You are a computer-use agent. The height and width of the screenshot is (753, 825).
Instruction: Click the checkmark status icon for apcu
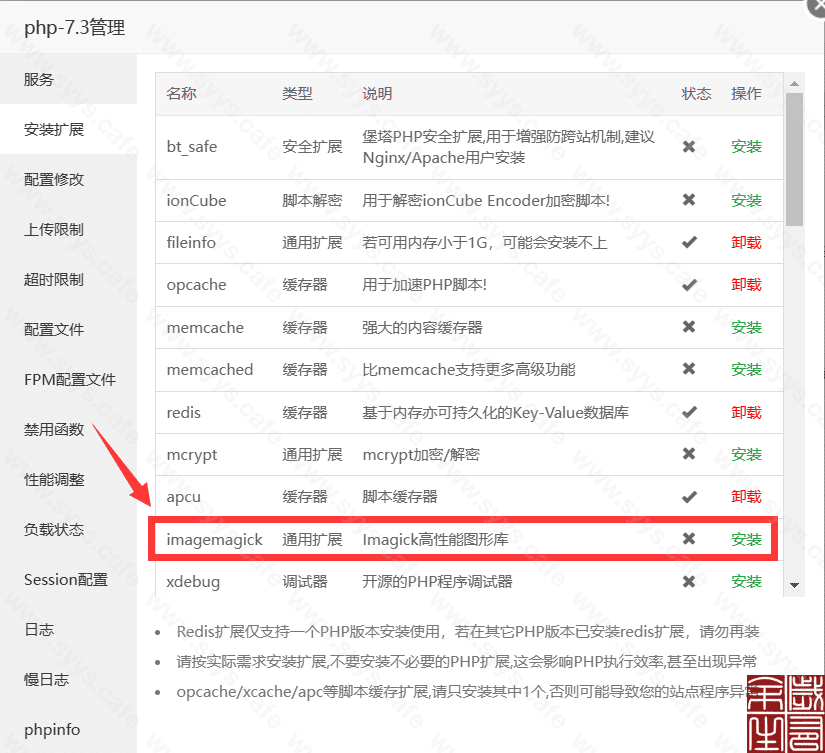689,496
